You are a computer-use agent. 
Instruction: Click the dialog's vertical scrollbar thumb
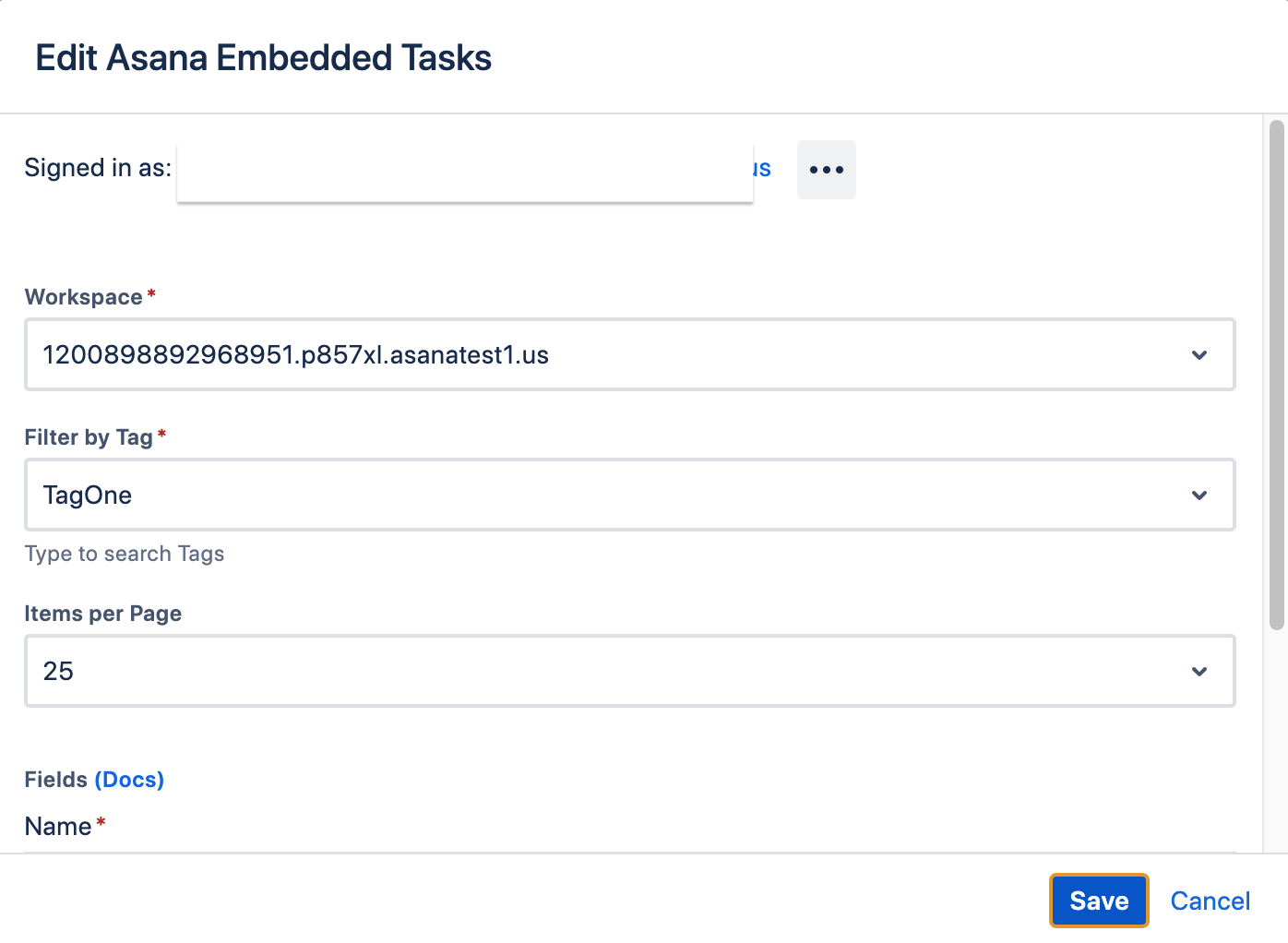coord(1277,374)
